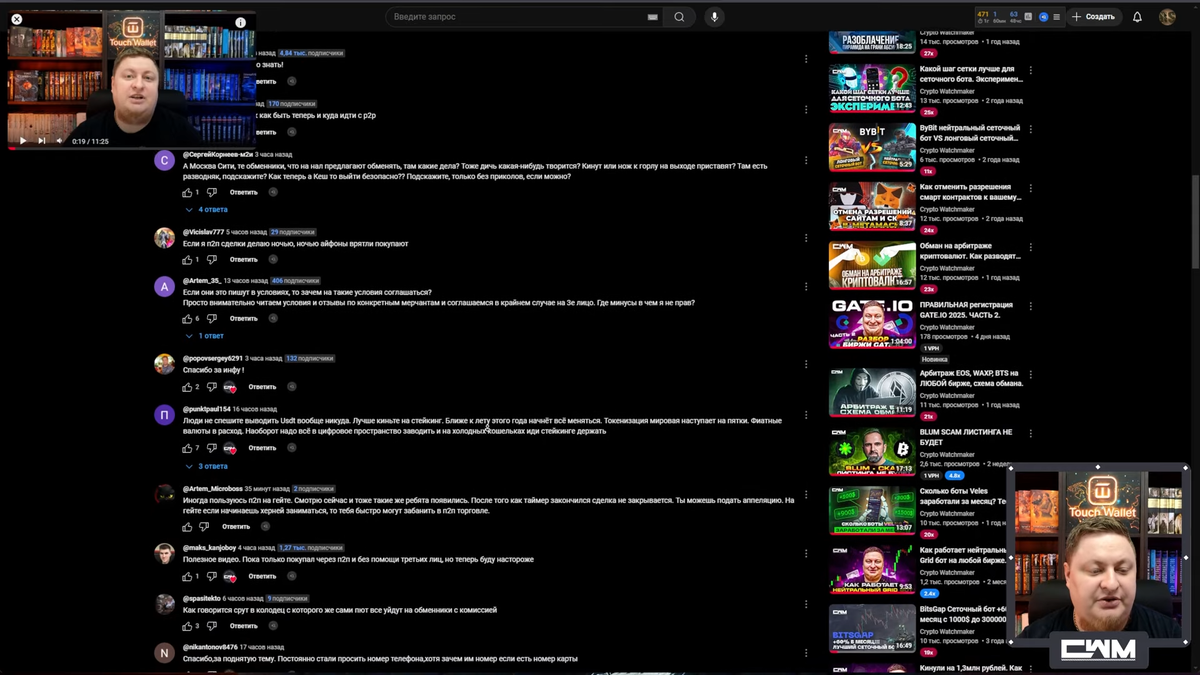The image size is (1200, 675).
Task: Open video titled Арбитраж EOS, WAXP, BTS
Action: click(x=971, y=378)
